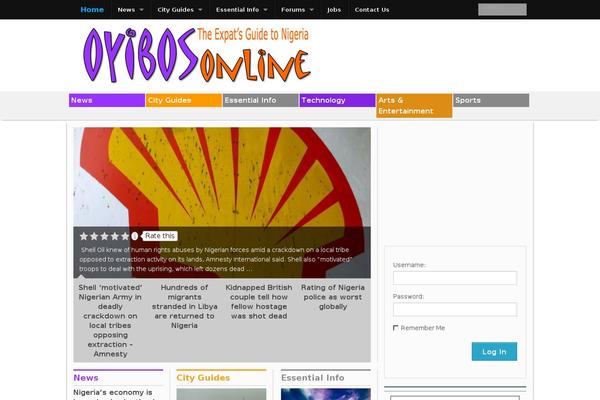Open Rating of Nigeria police headline
The width and height of the screenshot is (600, 400).
pos(333,297)
